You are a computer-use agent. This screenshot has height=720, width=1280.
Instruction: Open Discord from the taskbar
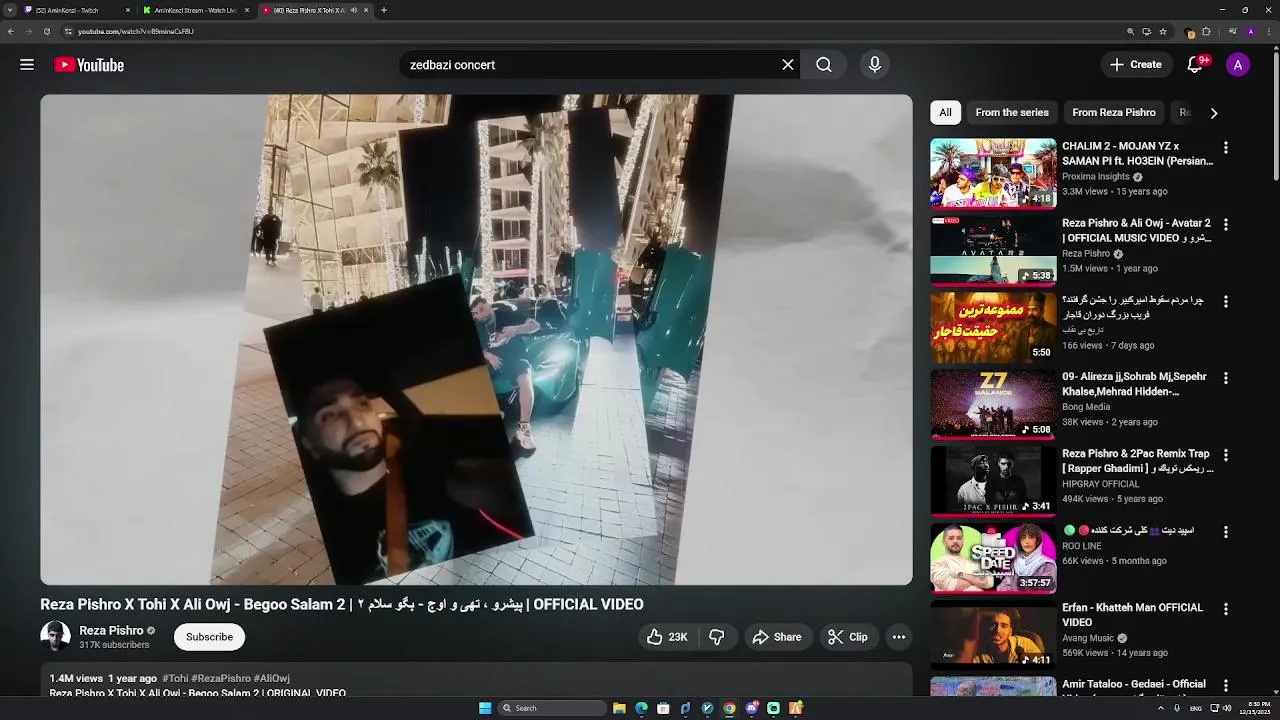[x=752, y=708]
